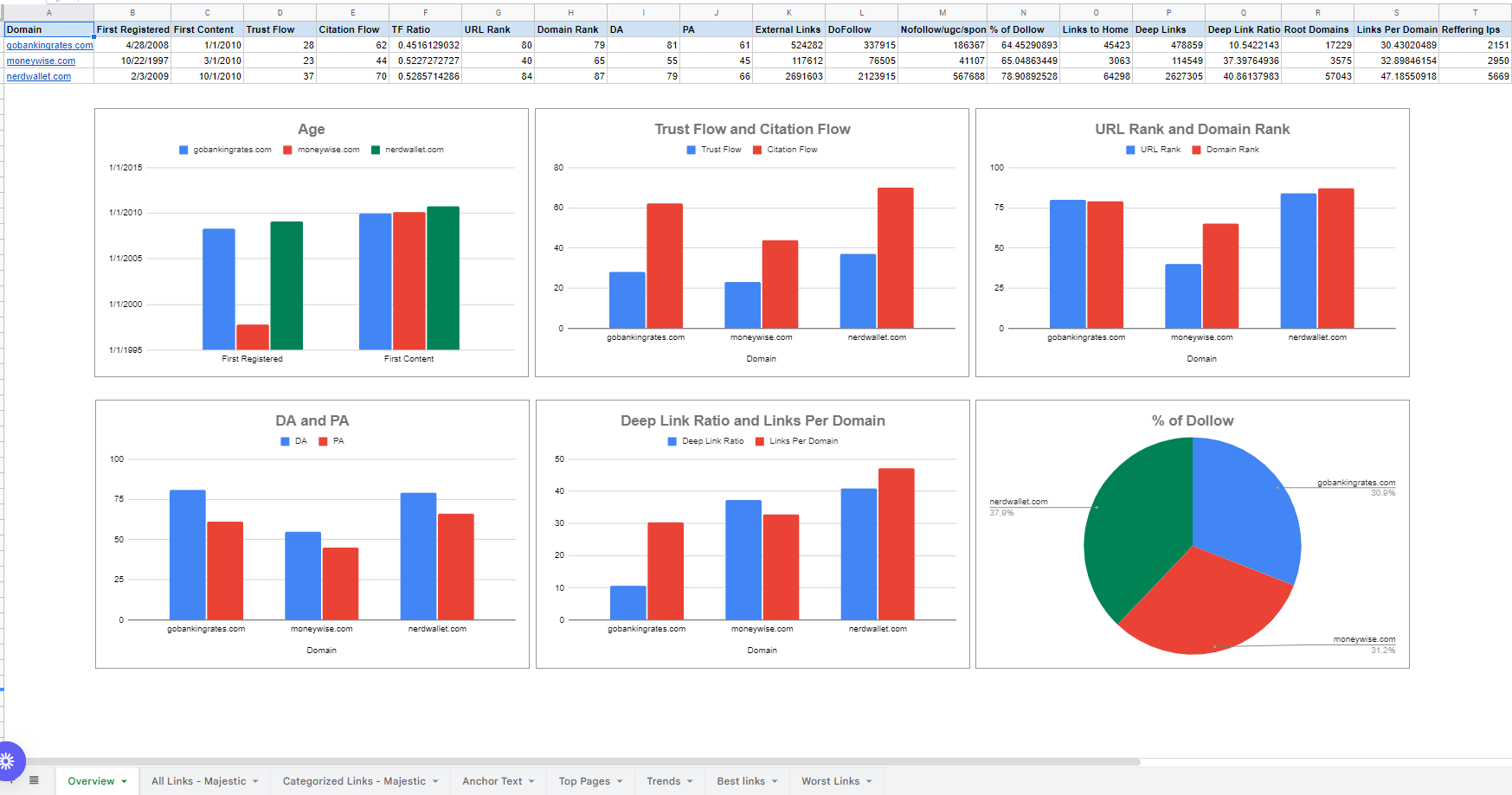Open the Overview tab dropdown arrow
This screenshot has height=795, width=1512.
121,780
